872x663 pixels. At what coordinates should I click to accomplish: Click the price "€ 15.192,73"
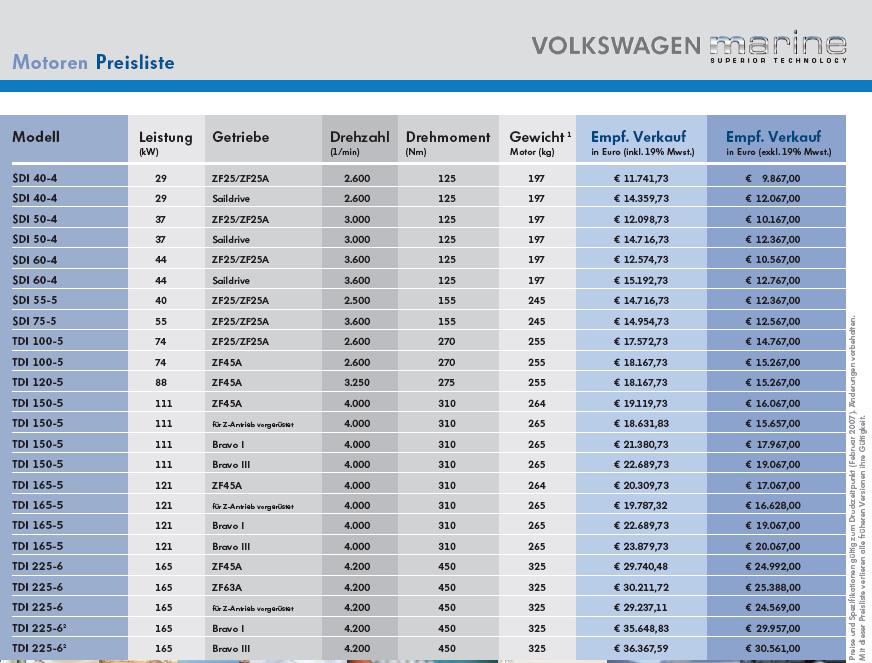point(641,281)
